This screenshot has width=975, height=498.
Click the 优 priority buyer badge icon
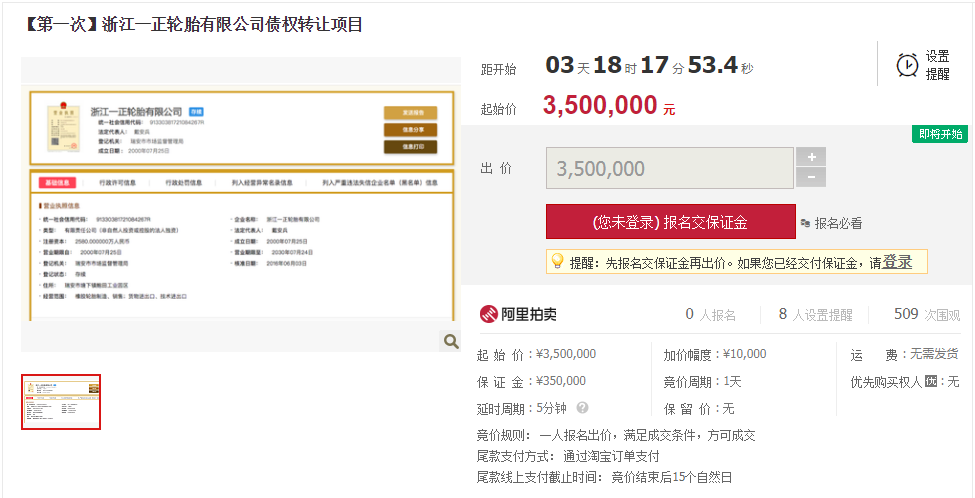pyautogui.click(x=930, y=381)
